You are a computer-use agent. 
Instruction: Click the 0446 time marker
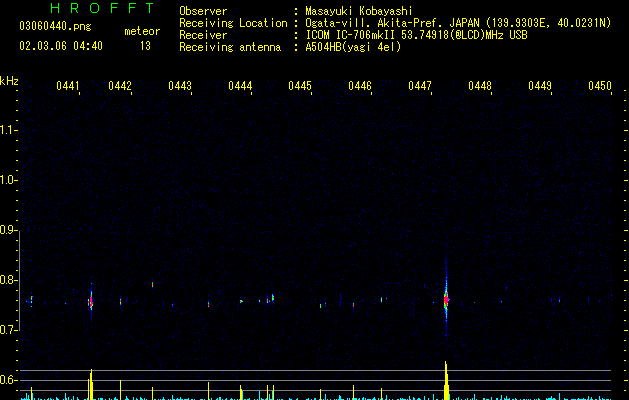[360, 86]
